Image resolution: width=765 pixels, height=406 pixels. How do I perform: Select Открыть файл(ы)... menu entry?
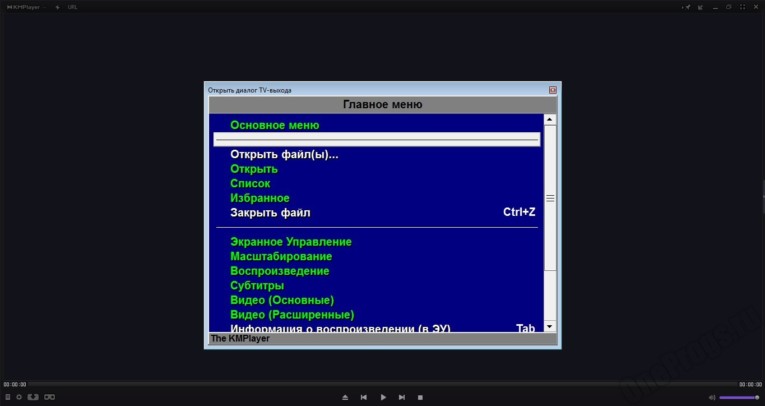point(284,155)
